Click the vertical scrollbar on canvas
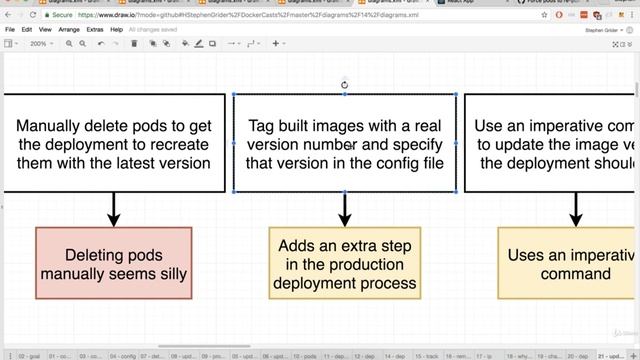This screenshot has height=360, width=640. coord(637,90)
